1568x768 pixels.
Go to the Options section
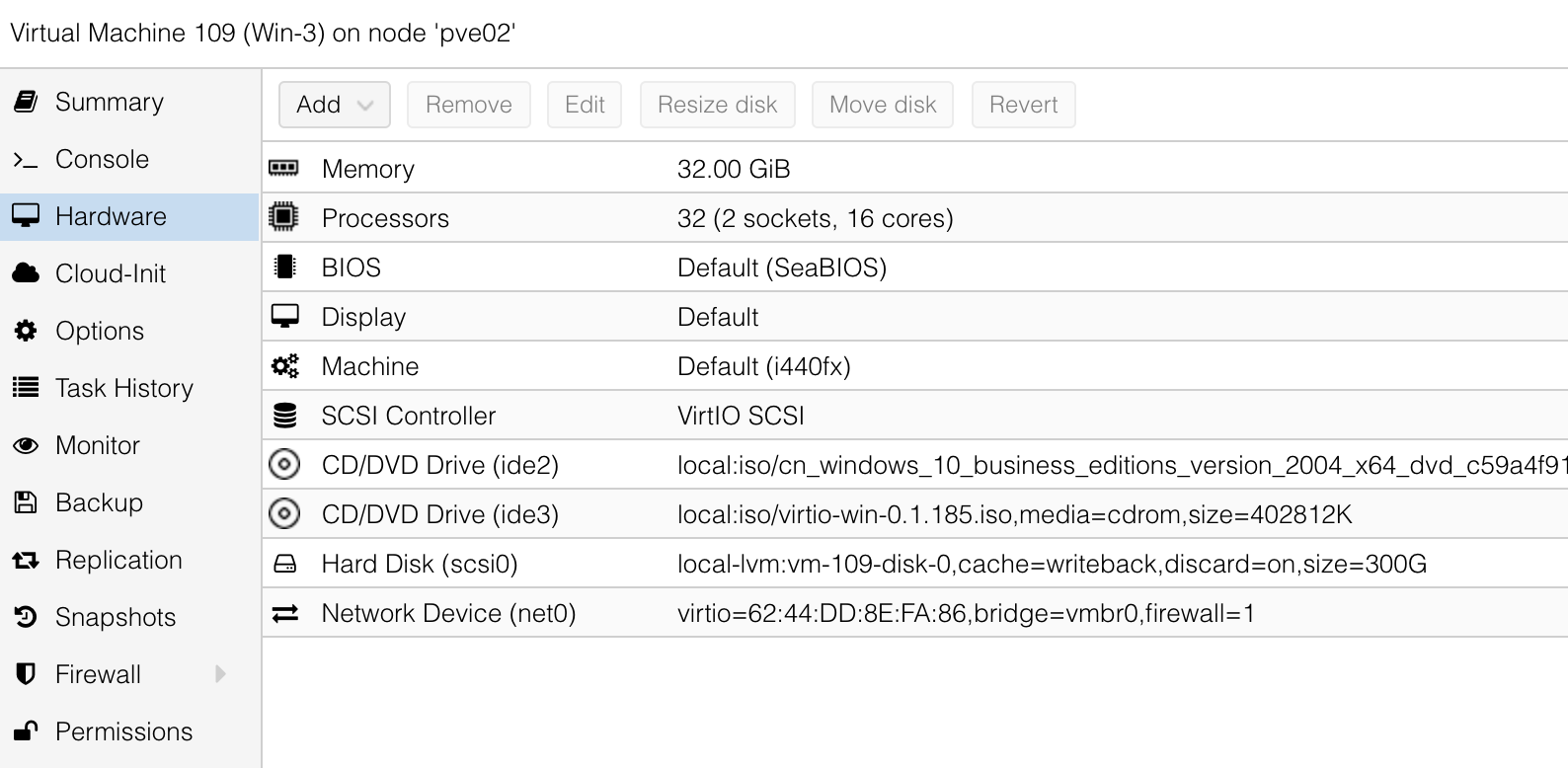coord(99,331)
